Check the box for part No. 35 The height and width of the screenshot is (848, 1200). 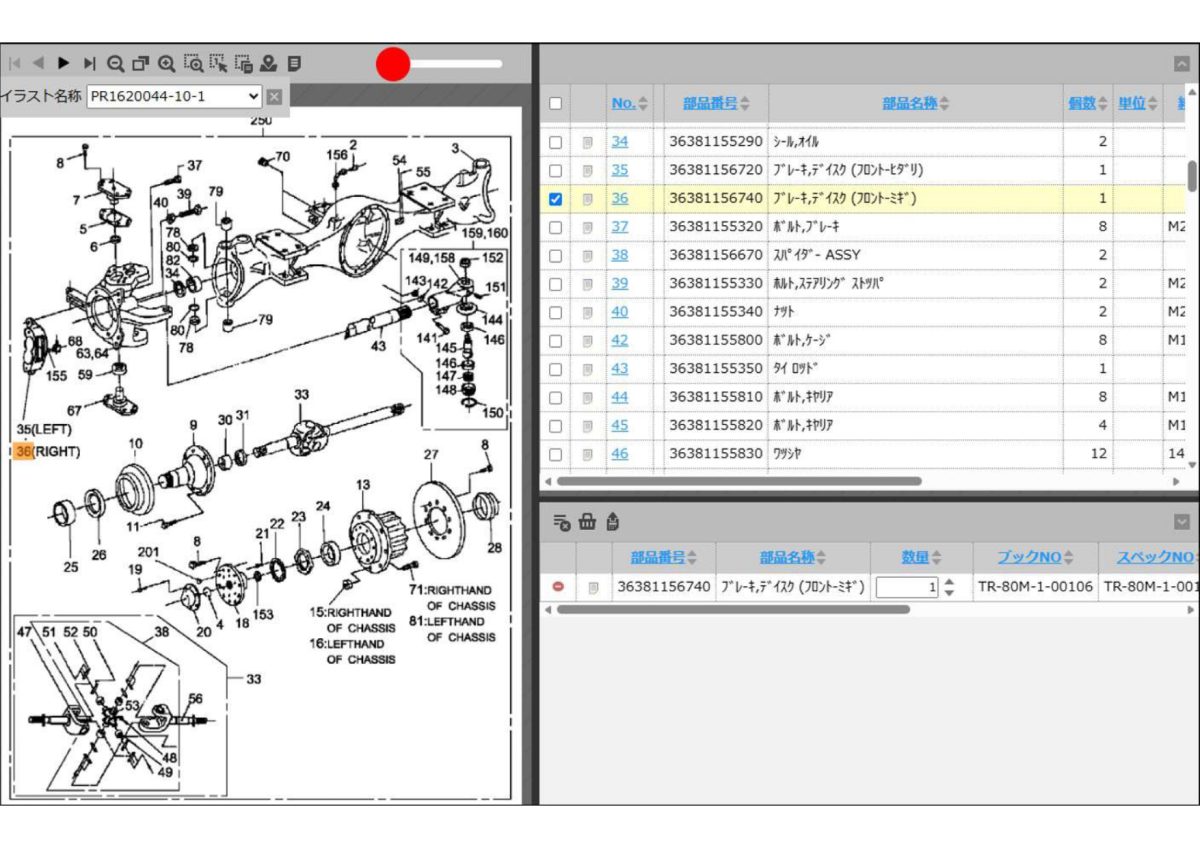[x=556, y=171]
